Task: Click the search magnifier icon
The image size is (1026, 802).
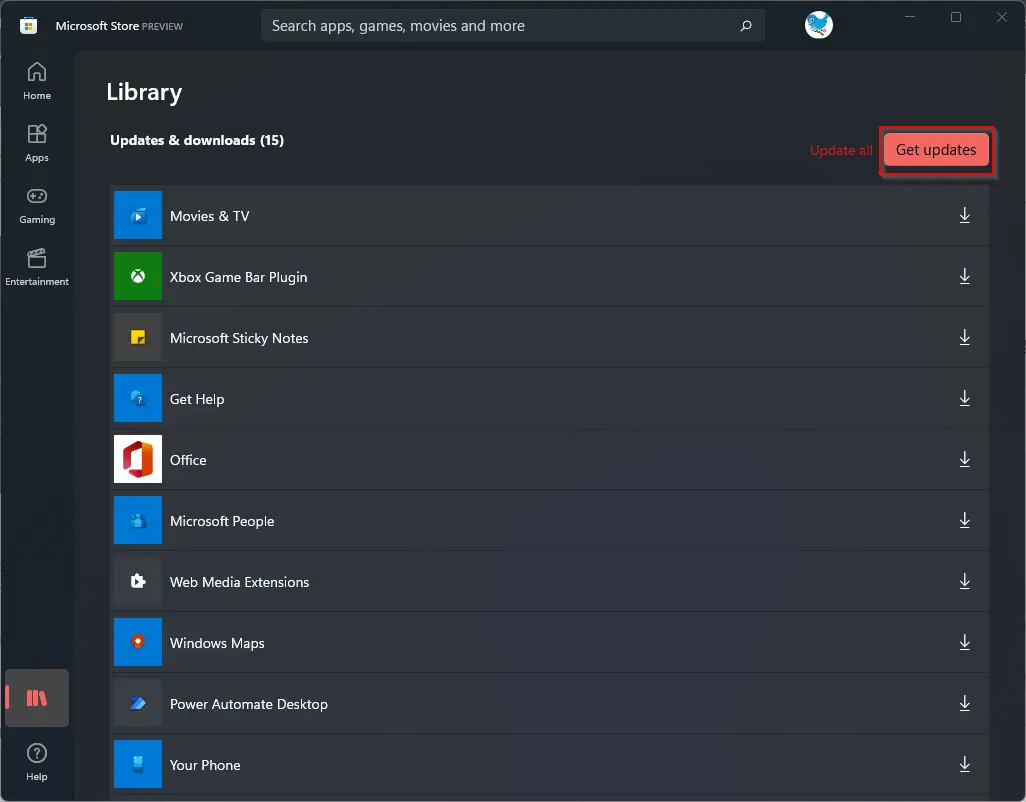Action: click(x=745, y=26)
